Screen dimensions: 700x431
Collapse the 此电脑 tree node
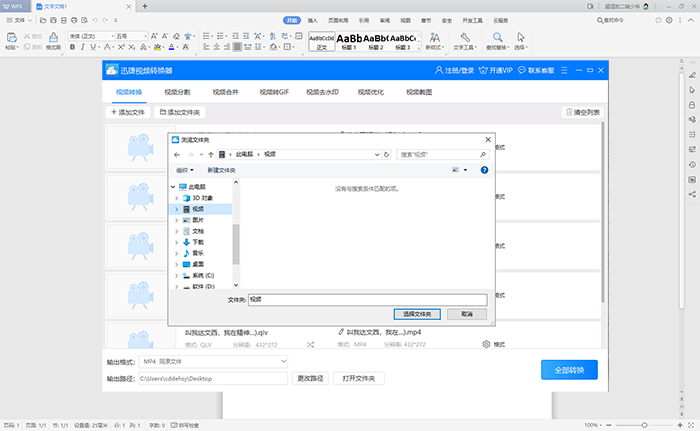pos(173,187)
